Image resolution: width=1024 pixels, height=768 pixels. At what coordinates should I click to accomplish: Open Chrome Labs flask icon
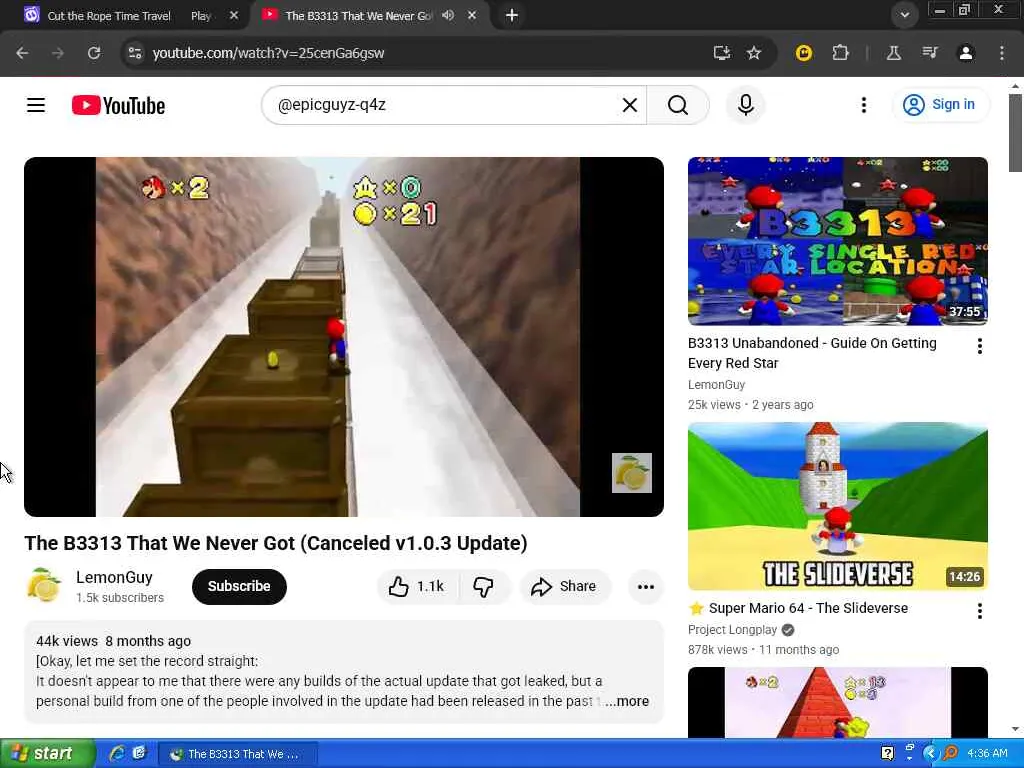click(893, 53)
